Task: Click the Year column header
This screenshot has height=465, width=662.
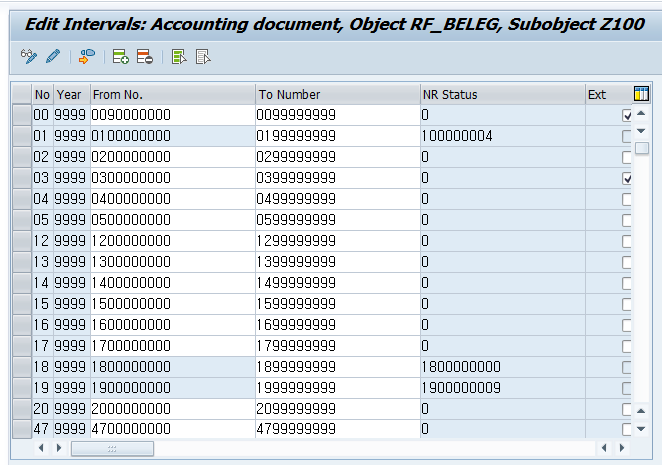Action: coord(72,94)
